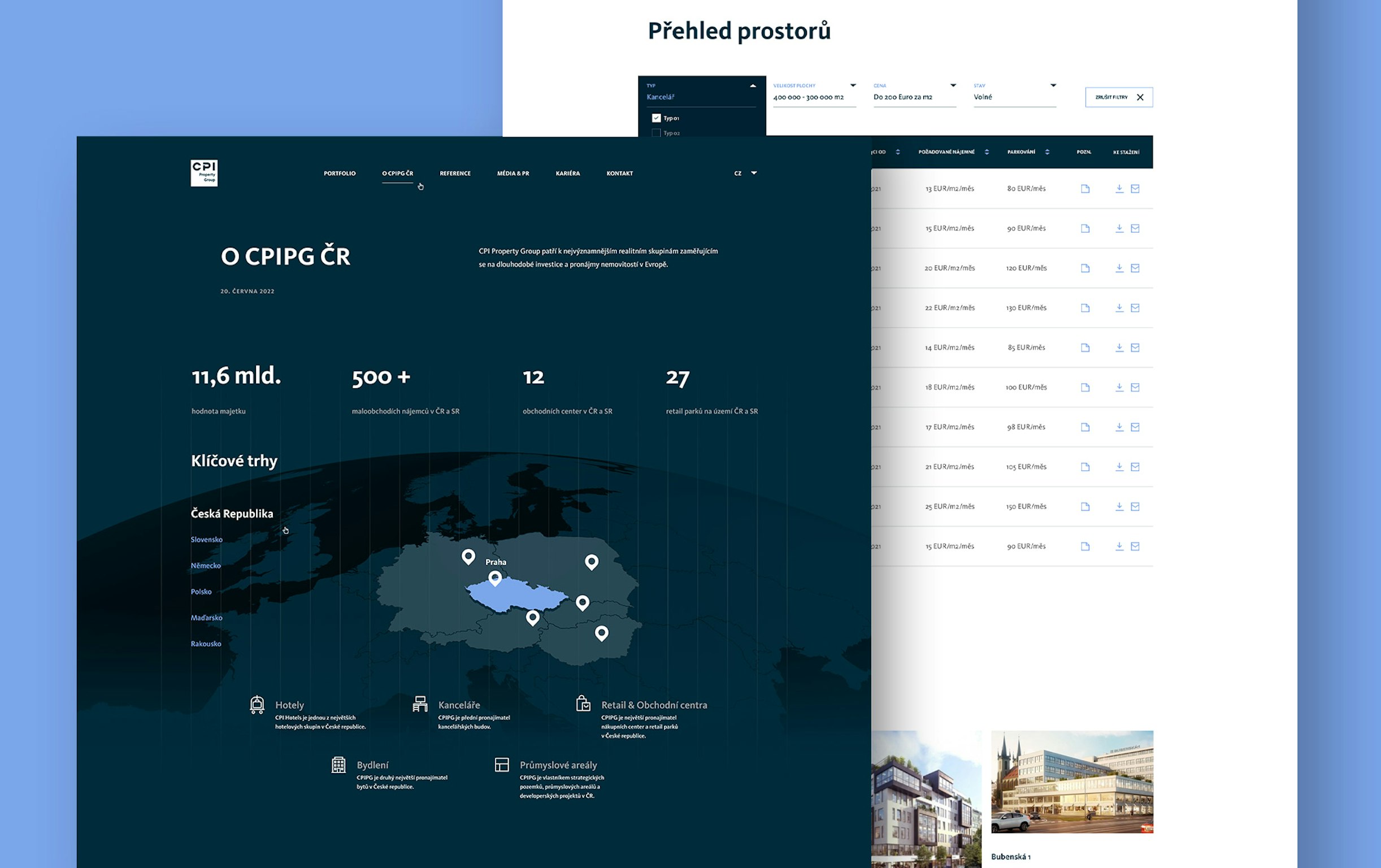Screen dimensions: 1381x868
Task: Select Česká Republika in key markets
Action: click(x=232, y=514)
